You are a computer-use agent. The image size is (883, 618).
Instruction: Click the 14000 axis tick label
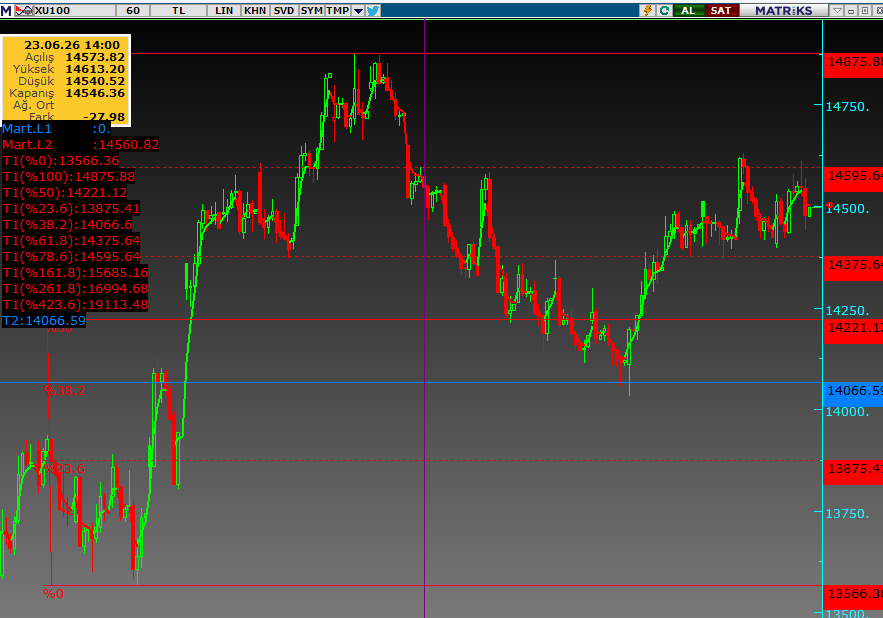point(848,412)
